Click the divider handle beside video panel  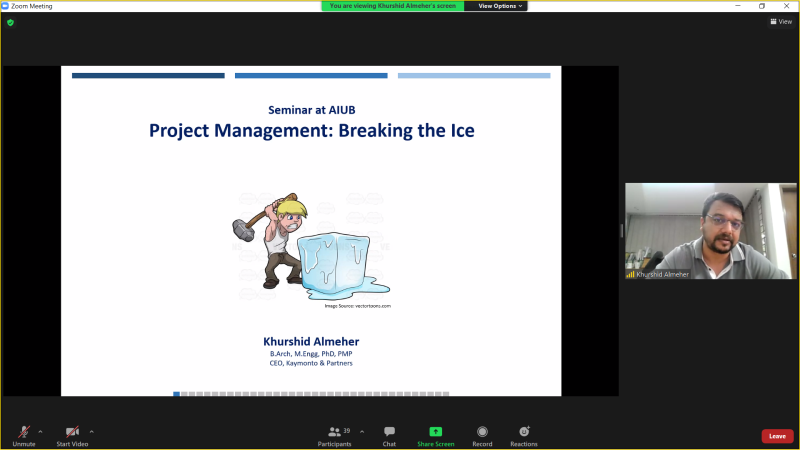622,231
